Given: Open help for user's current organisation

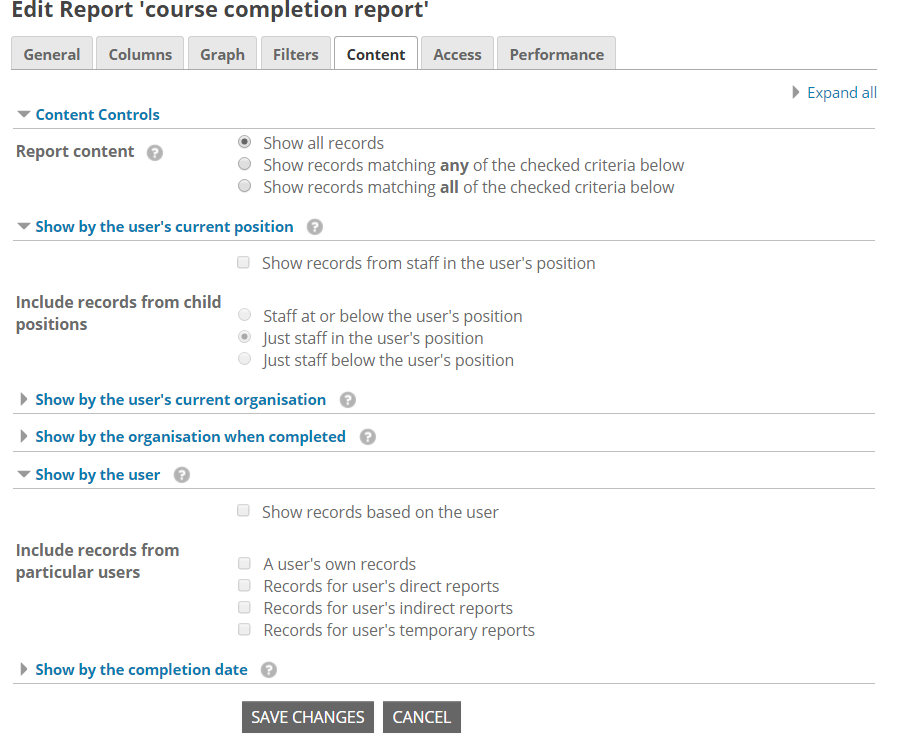Looking at the screenshot, I should (347, 400).
